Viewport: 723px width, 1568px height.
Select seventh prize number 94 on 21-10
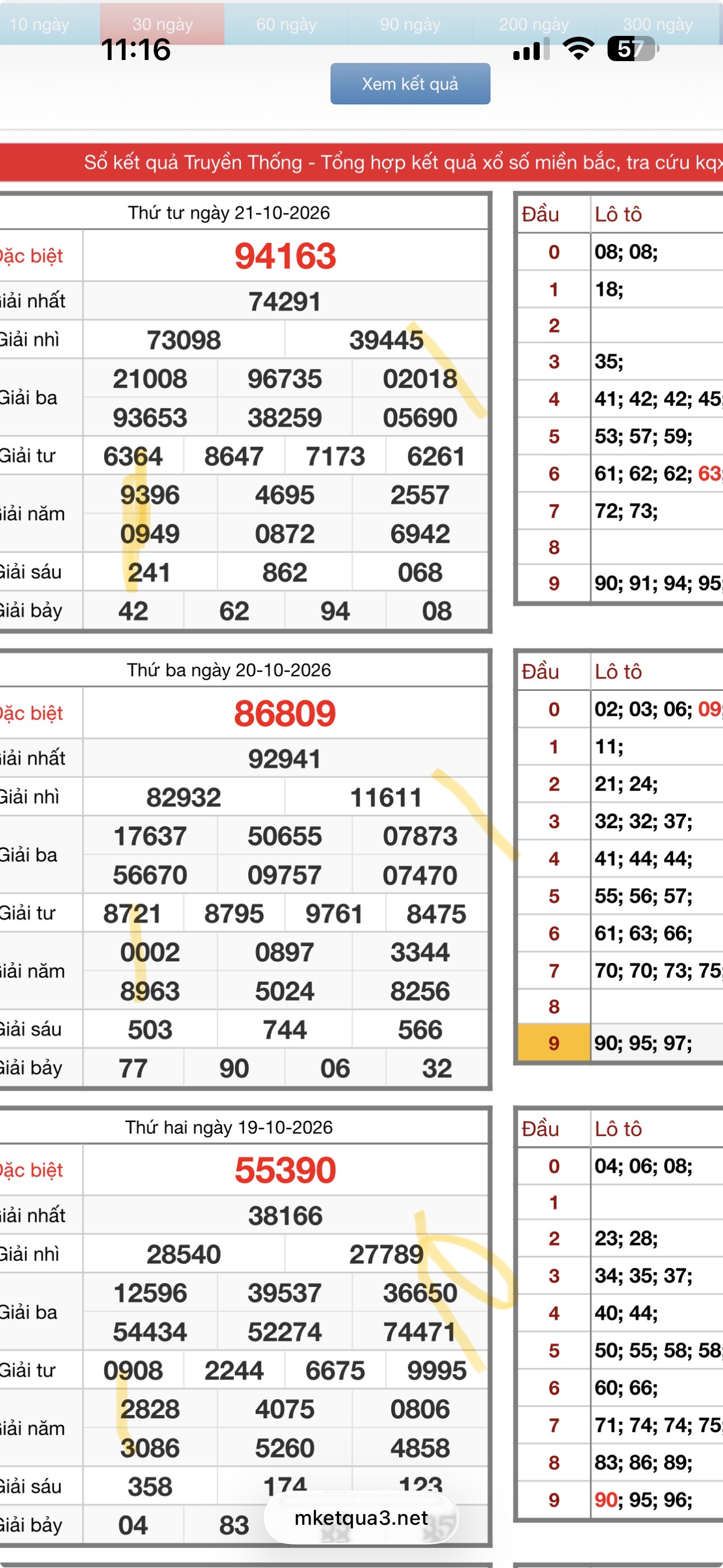[x=335, y=611]
